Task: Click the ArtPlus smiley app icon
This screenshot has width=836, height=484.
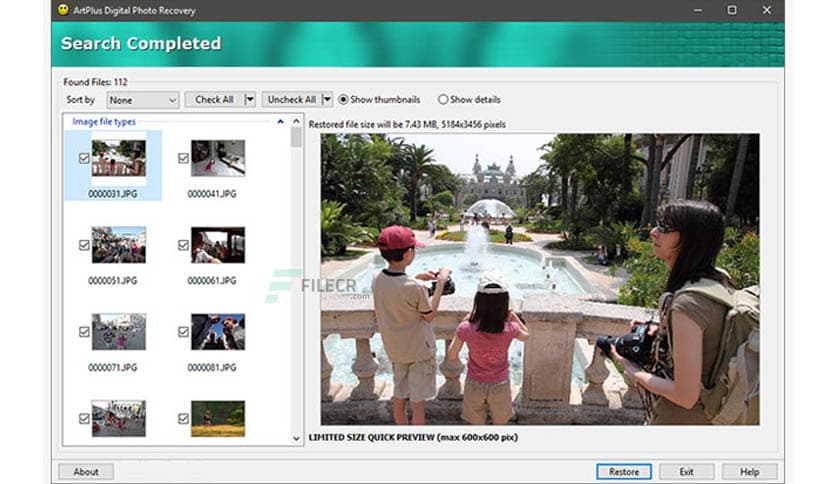Action: pos(62,10)
